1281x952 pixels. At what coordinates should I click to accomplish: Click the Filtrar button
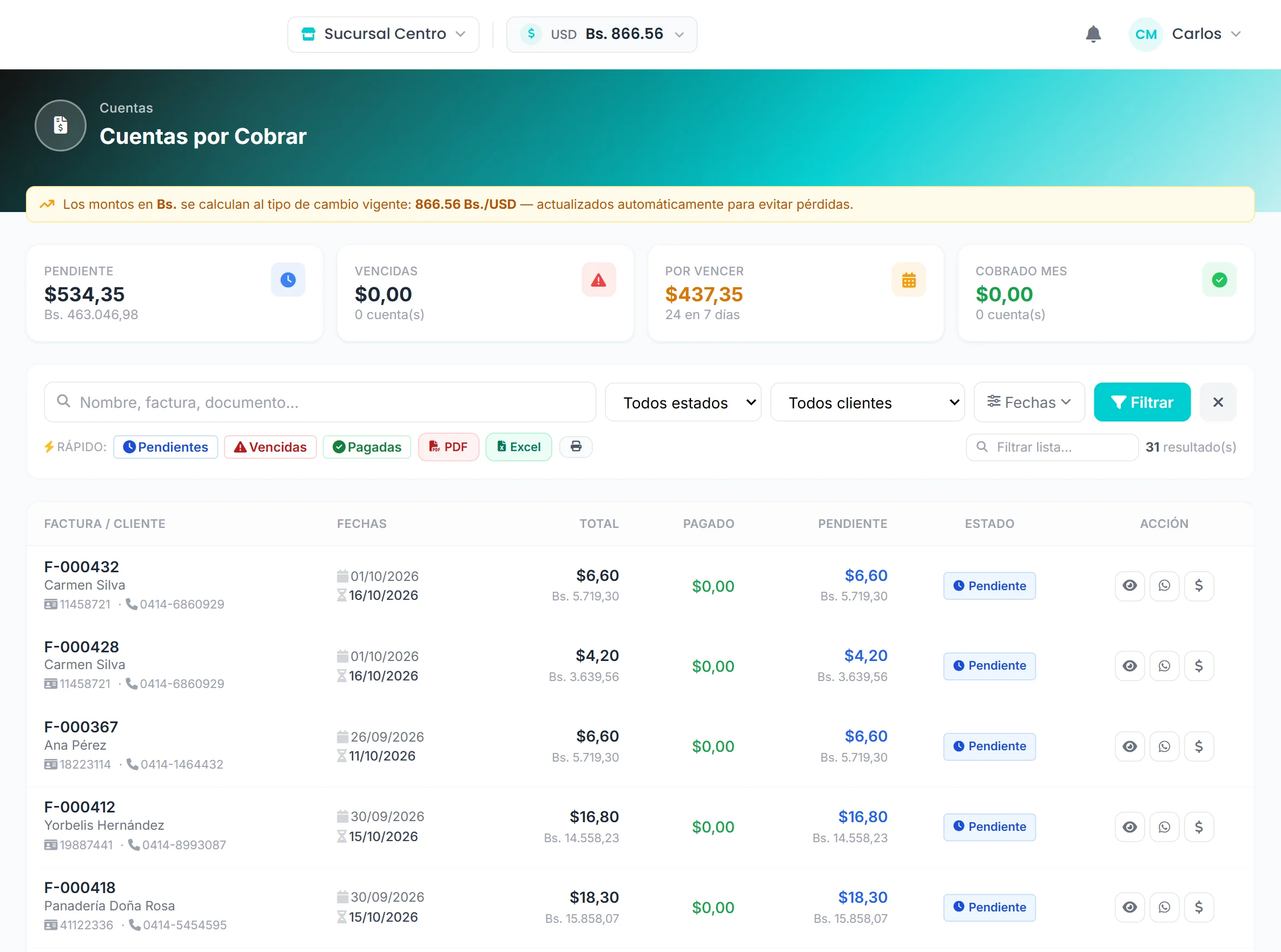(1142, 402)
